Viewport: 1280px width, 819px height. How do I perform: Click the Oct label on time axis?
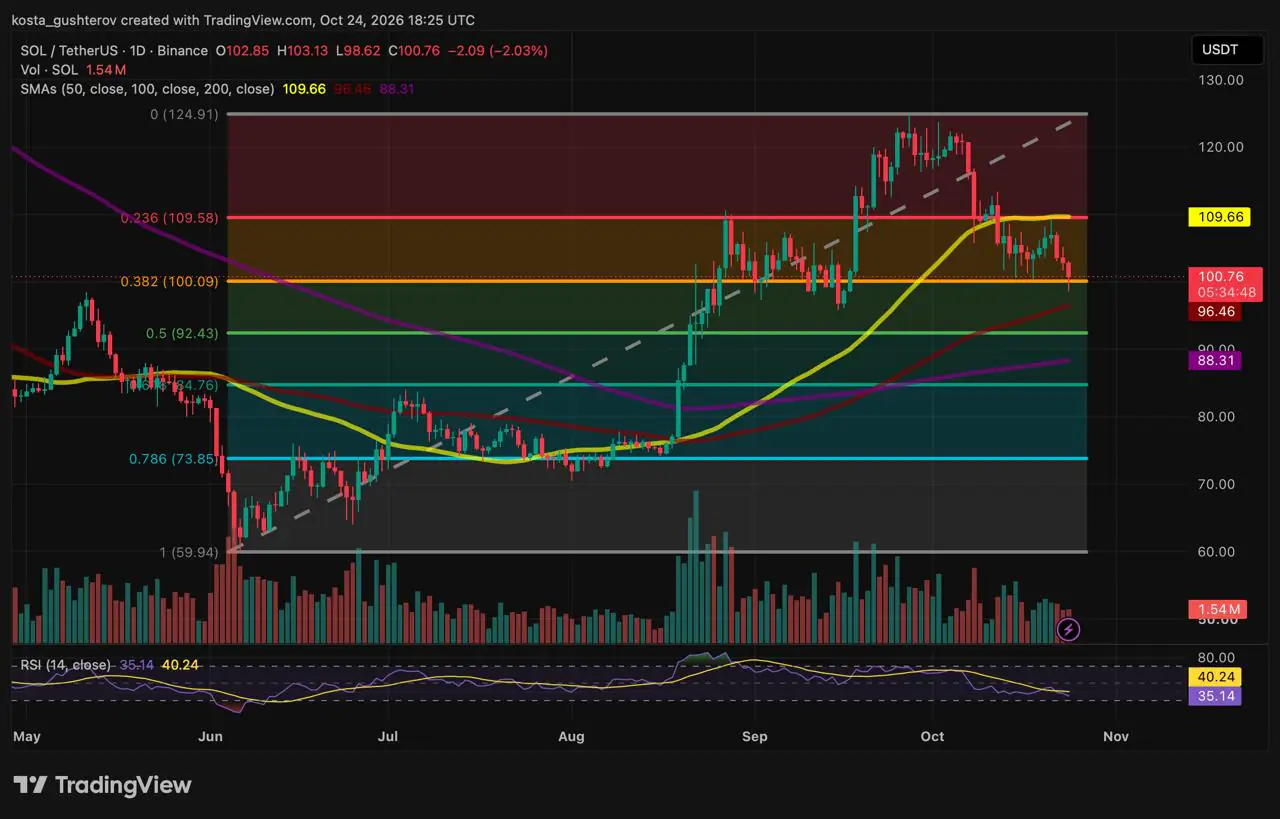click(932, 736)
